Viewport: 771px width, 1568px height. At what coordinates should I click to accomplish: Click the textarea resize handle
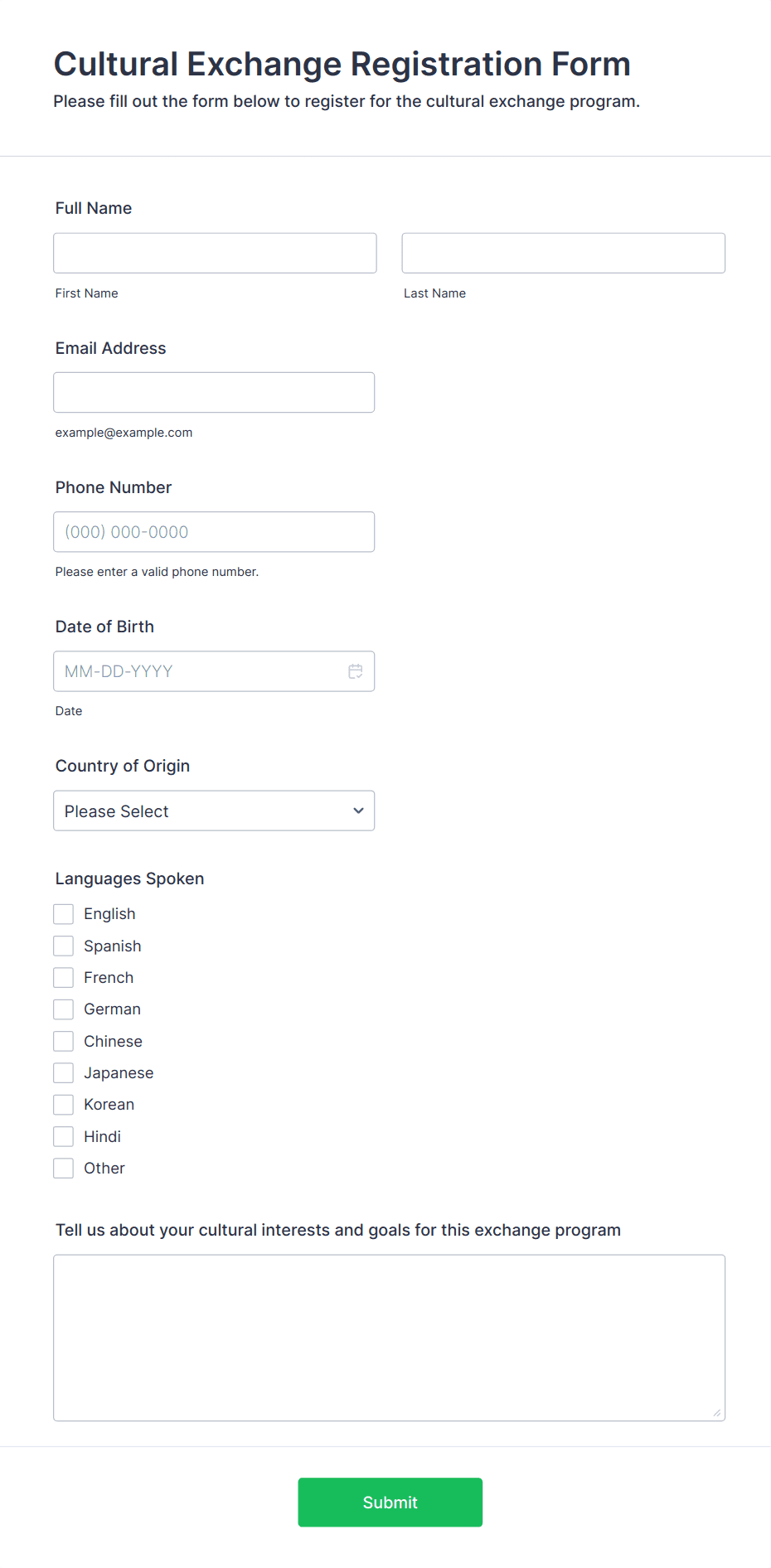pyautogui.click(x=716, y=1412)
